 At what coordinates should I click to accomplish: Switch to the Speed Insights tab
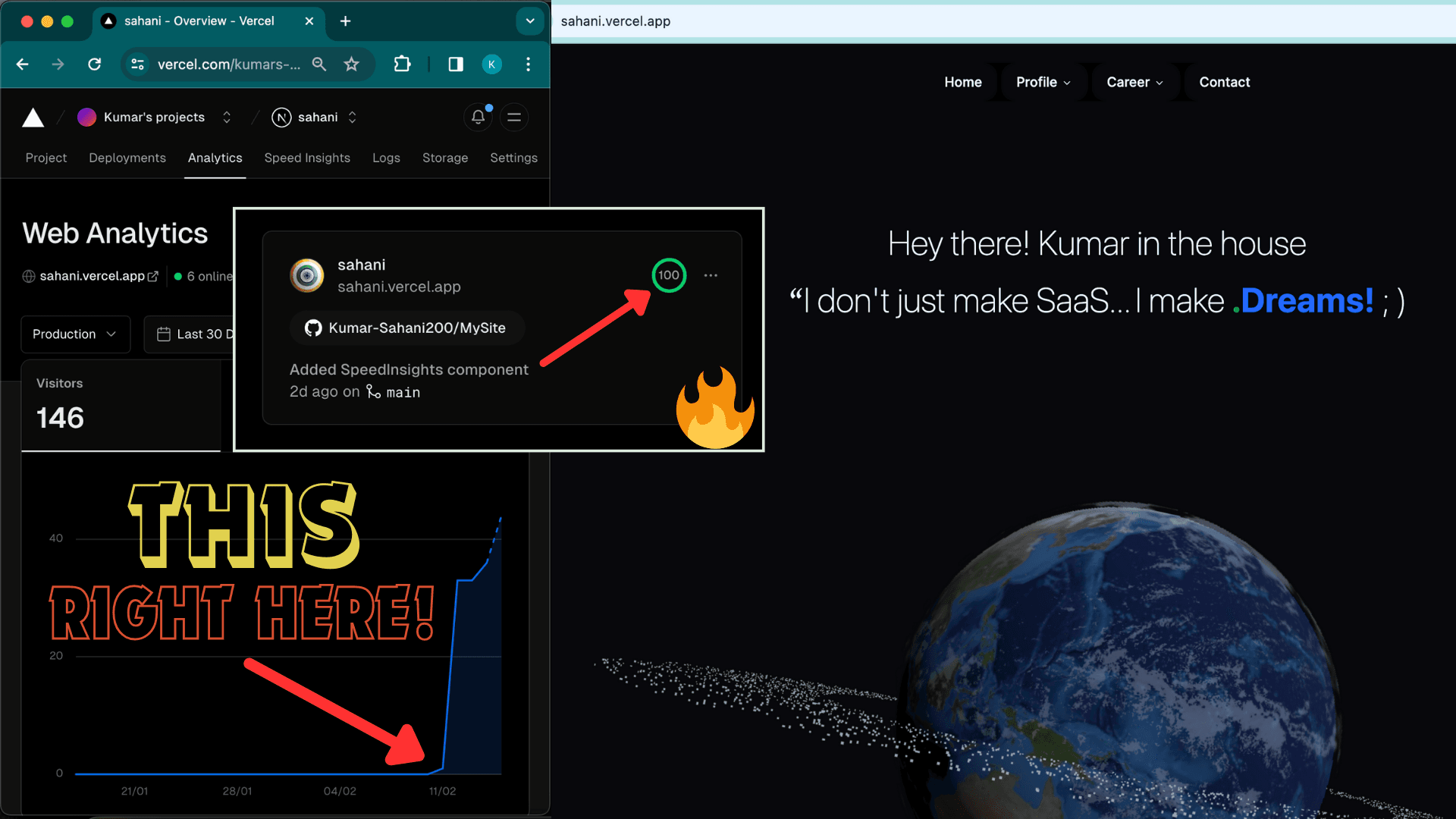(307, 158)
